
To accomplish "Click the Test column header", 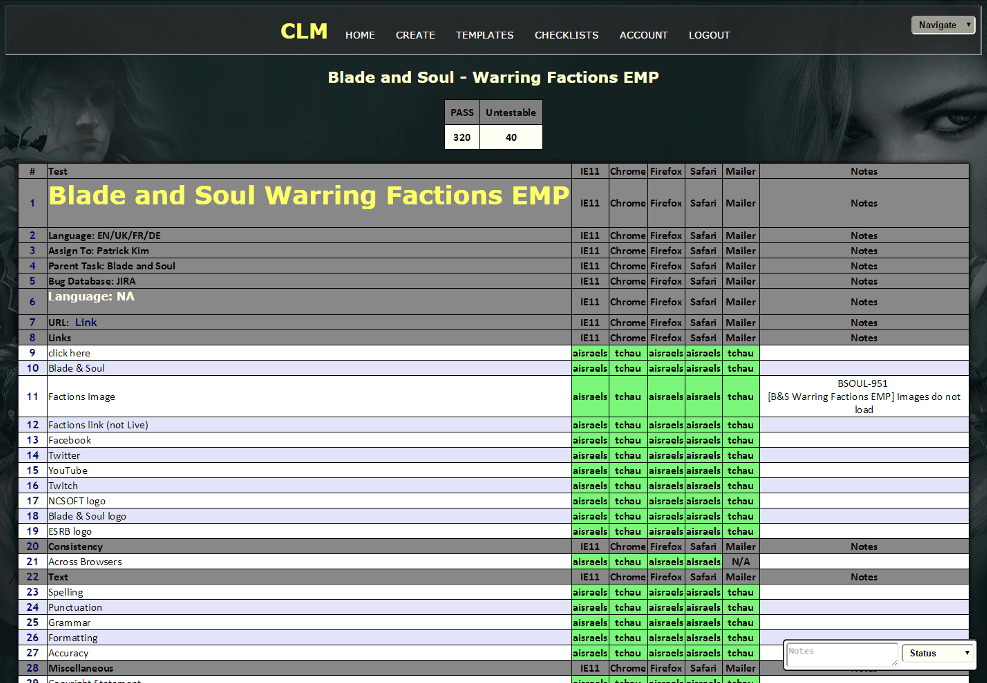I will pos(309,171).
